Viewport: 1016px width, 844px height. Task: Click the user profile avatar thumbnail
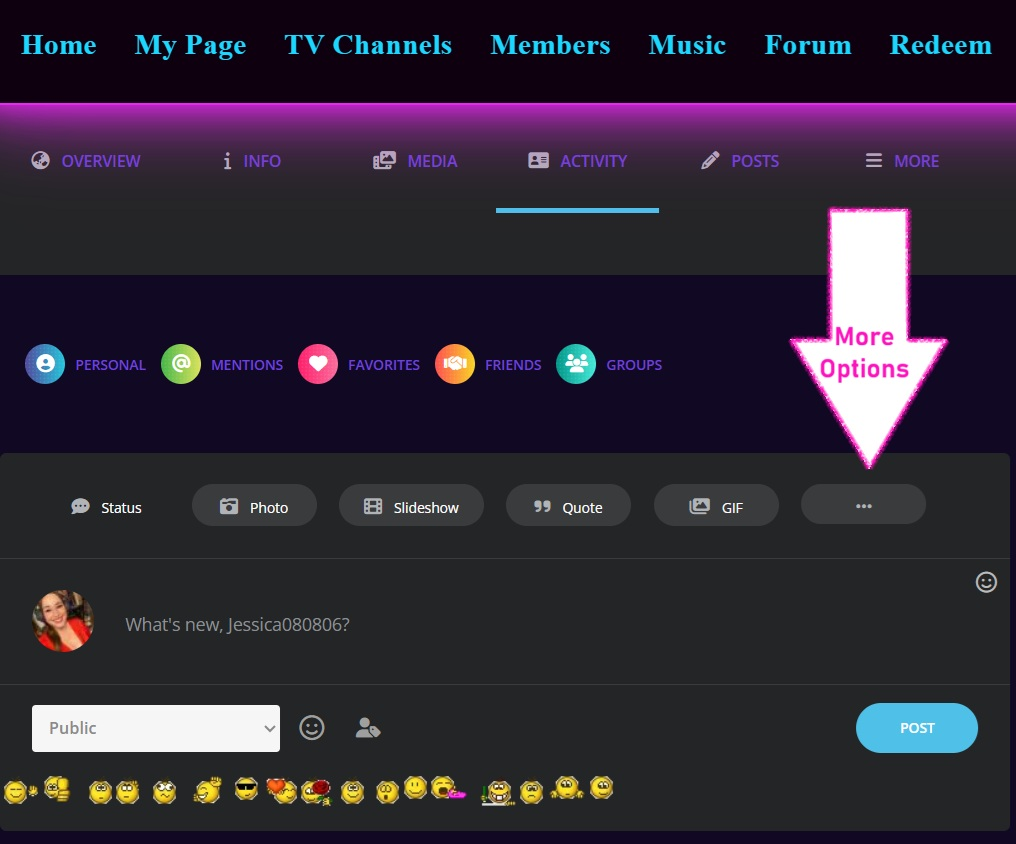tap(64, 621)
